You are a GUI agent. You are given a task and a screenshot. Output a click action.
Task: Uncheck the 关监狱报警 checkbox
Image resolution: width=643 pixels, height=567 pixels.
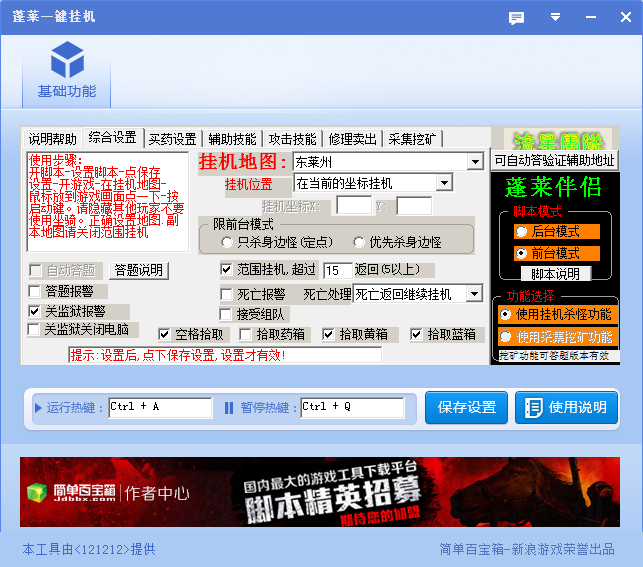pos(35,311)
